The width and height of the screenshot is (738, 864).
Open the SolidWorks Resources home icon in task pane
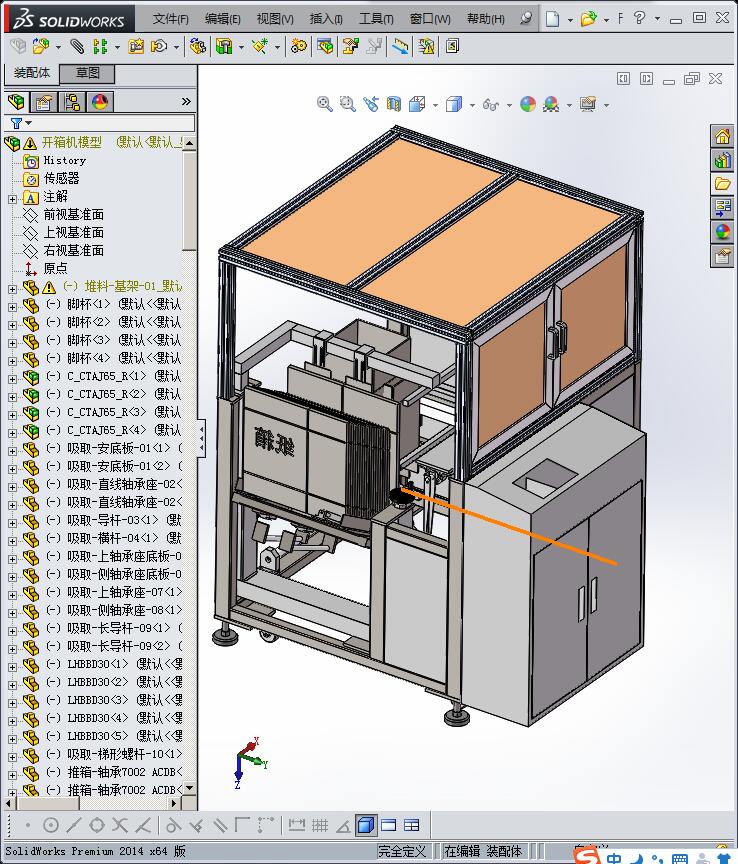click(722, 136)
